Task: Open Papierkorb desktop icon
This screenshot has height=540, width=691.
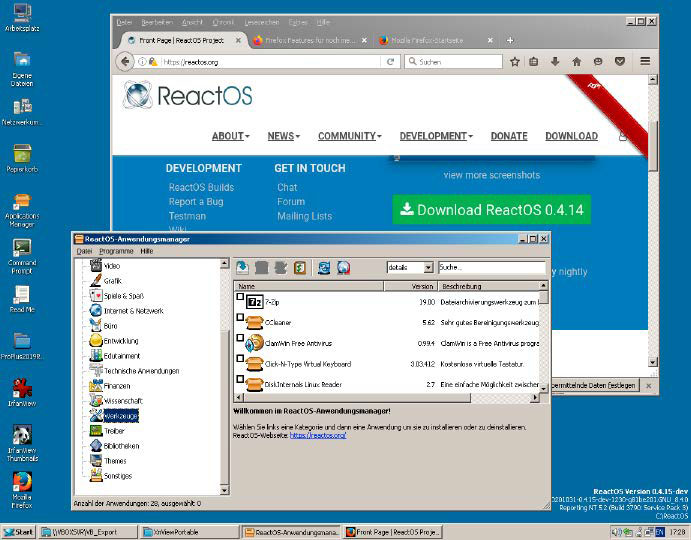Action: pyautogui.click(x=22, y=158)
